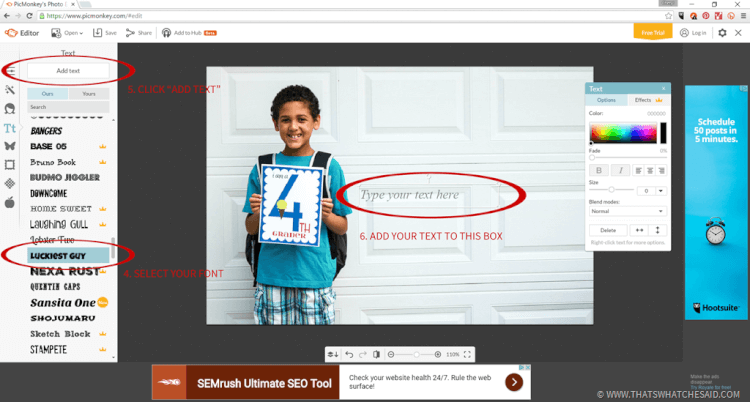Open the Frames tool icon
Viewport: 750px width, 402px height.
click(10, 165)
